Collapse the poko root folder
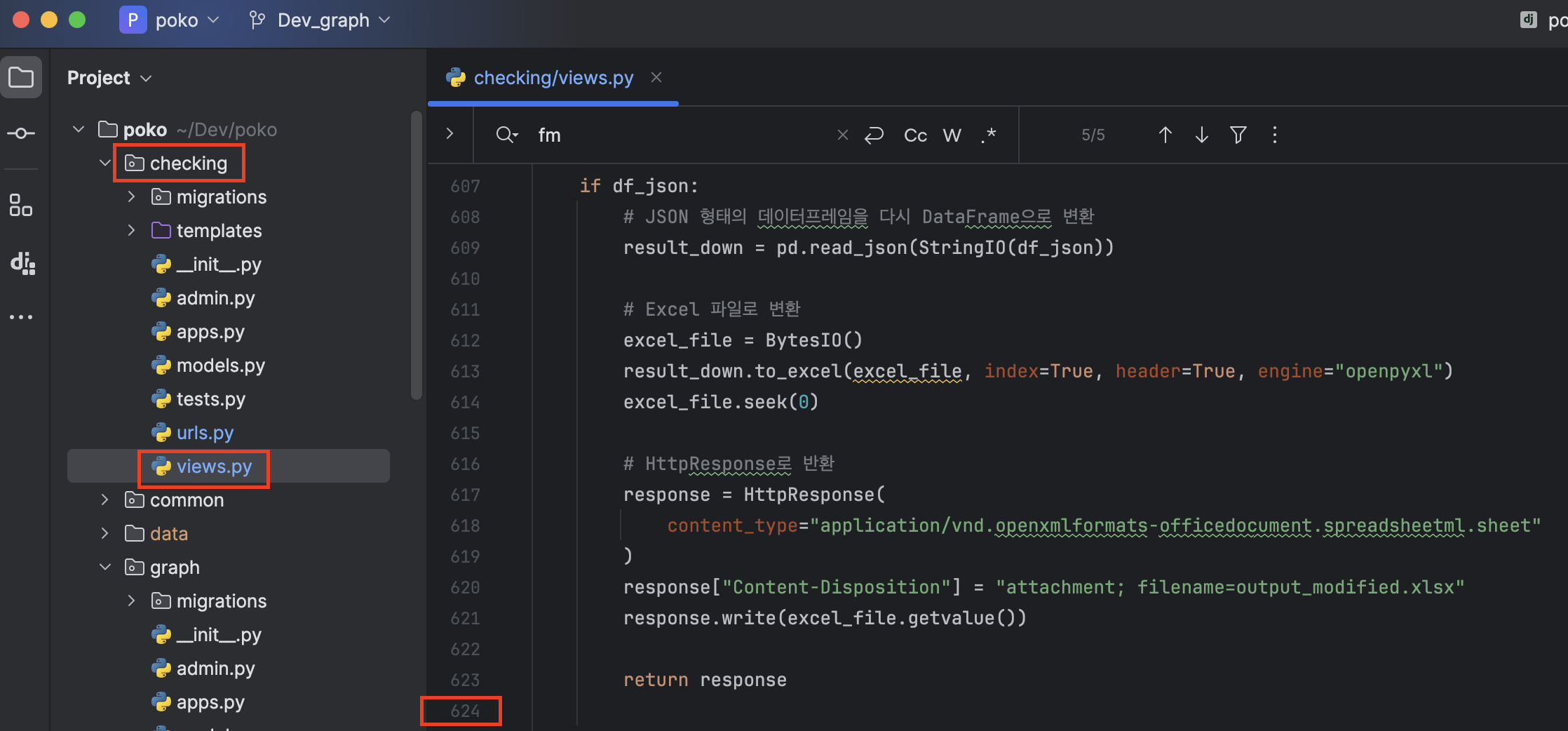The image size is (1568, 731). tap(79, 129)
